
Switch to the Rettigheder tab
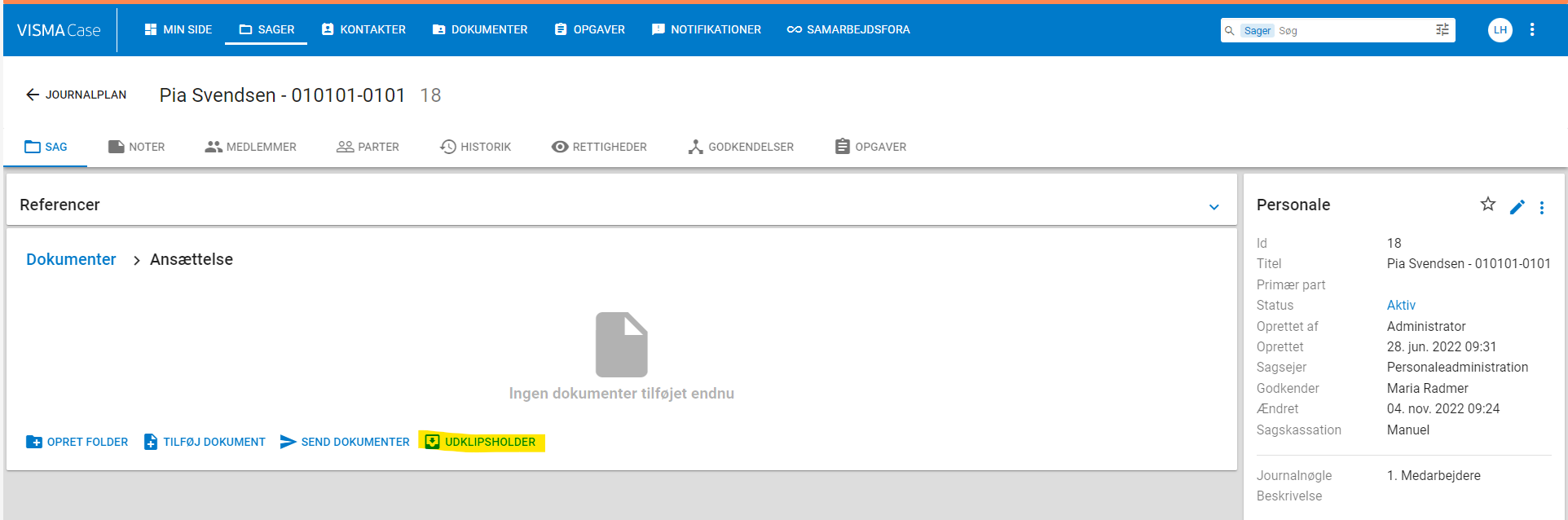point(599,147)
